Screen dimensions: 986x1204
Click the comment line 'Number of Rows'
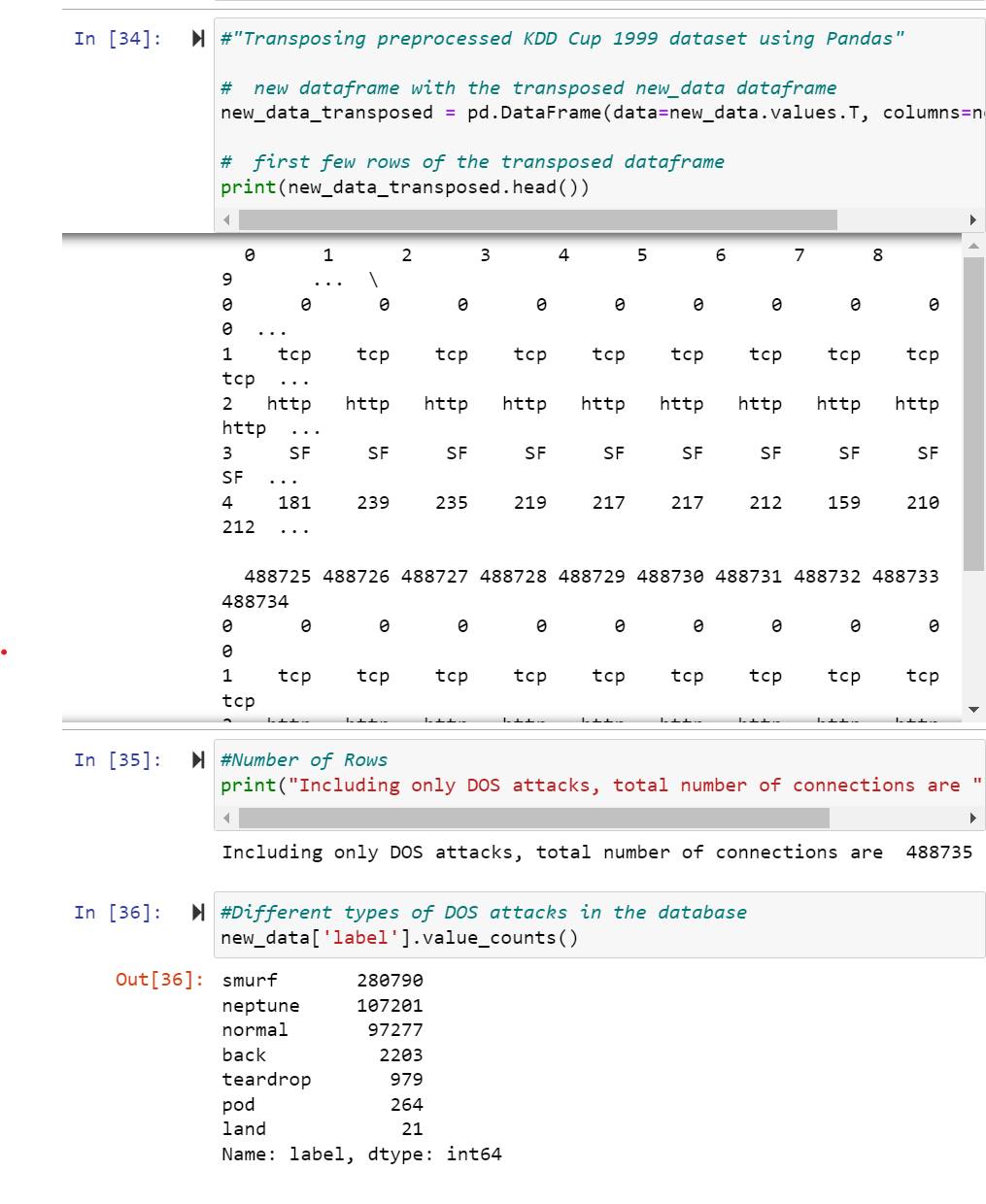(x=305, y=759)
